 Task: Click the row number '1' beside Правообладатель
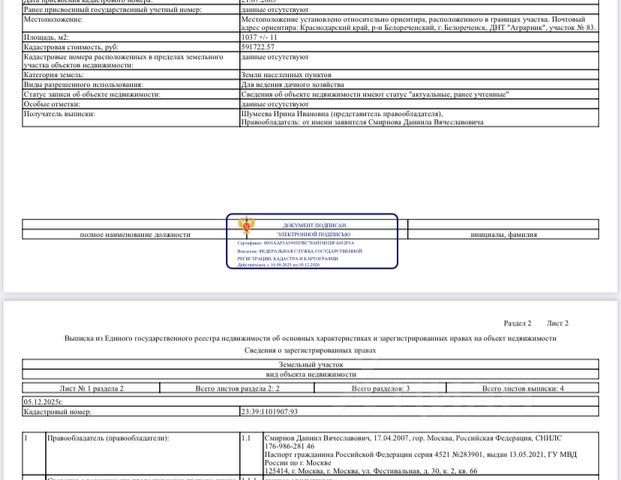tap(26, 438)
